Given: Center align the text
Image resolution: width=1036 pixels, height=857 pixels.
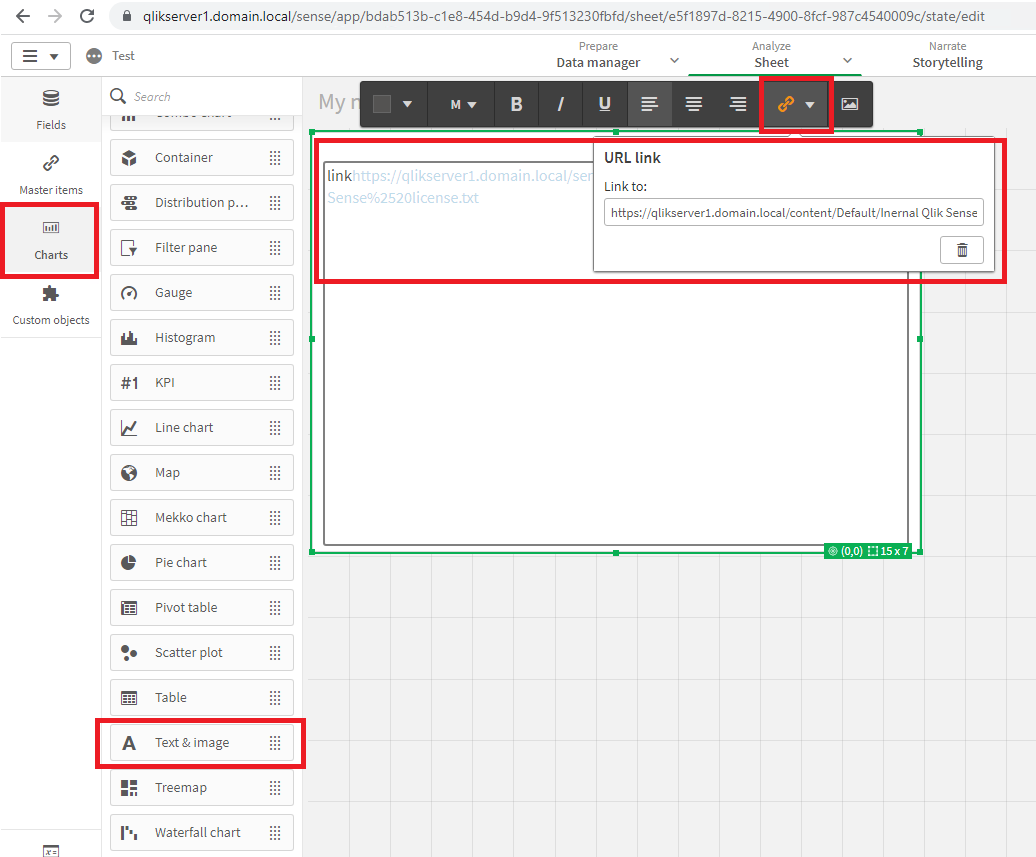Looking at the screenshot, I should (x=694, y=104).
